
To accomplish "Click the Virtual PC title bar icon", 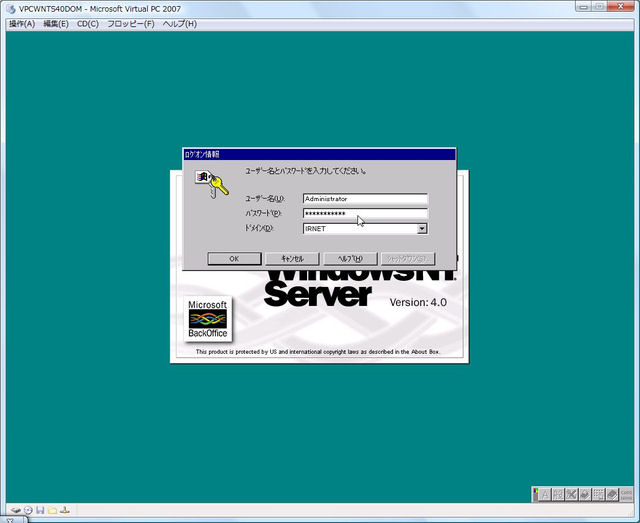I will click(x=11, y=9).
